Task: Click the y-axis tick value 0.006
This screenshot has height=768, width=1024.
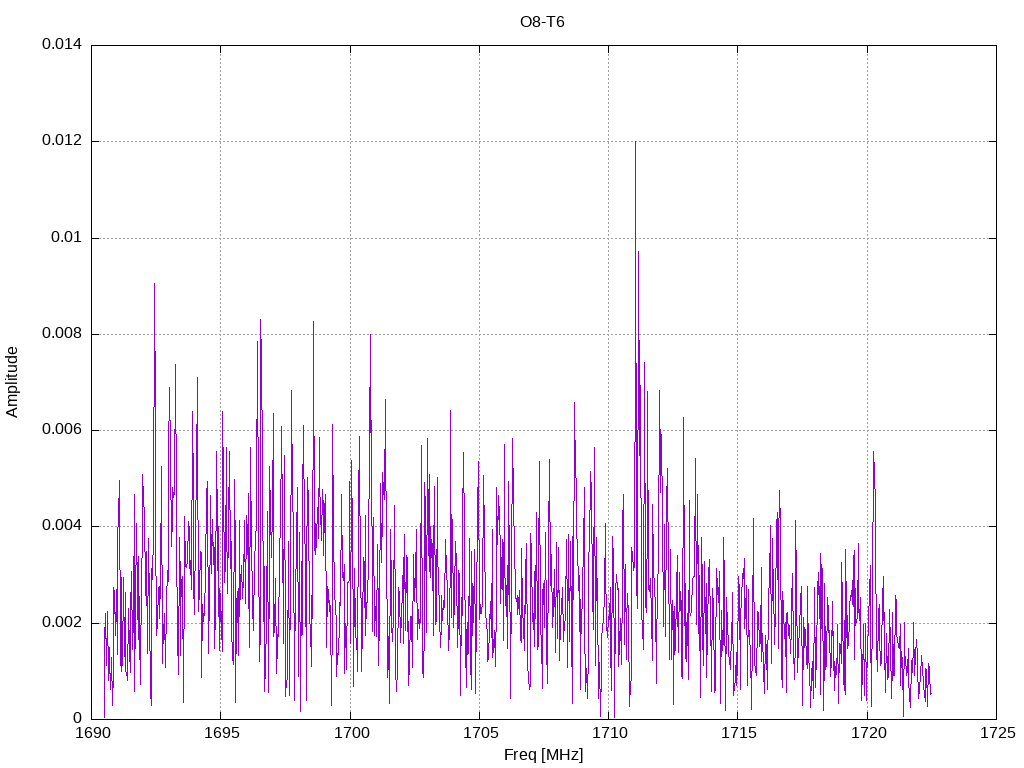Action: (x=62, y=430)
